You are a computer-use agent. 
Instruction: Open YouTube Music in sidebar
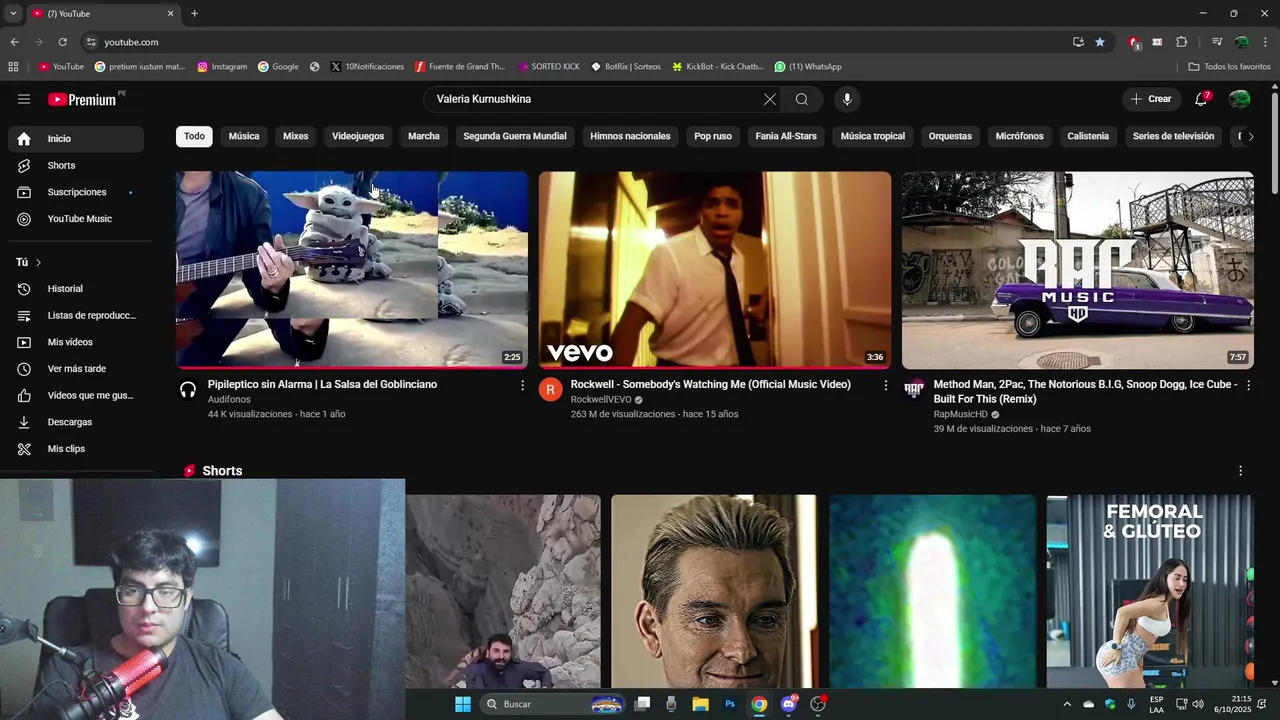[x=76, y=219]
